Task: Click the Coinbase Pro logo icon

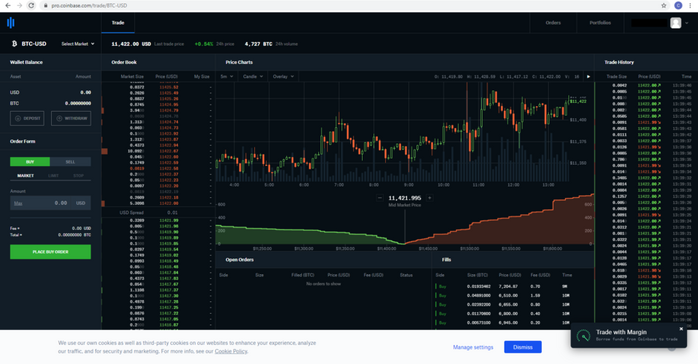Action: tap(11, 23)
